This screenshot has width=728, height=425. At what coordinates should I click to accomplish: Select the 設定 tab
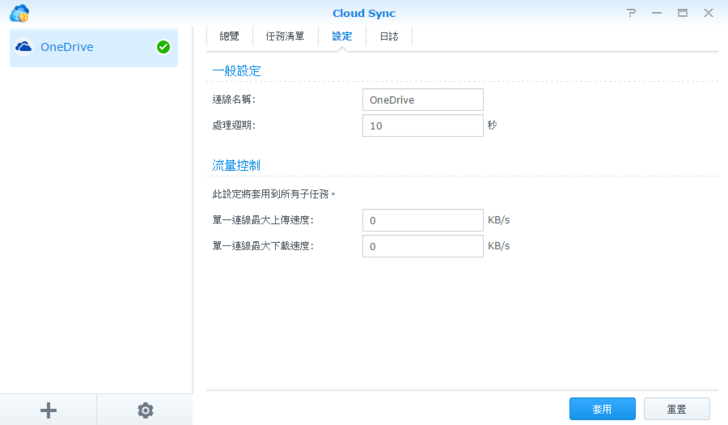click(x=342, y=36)
